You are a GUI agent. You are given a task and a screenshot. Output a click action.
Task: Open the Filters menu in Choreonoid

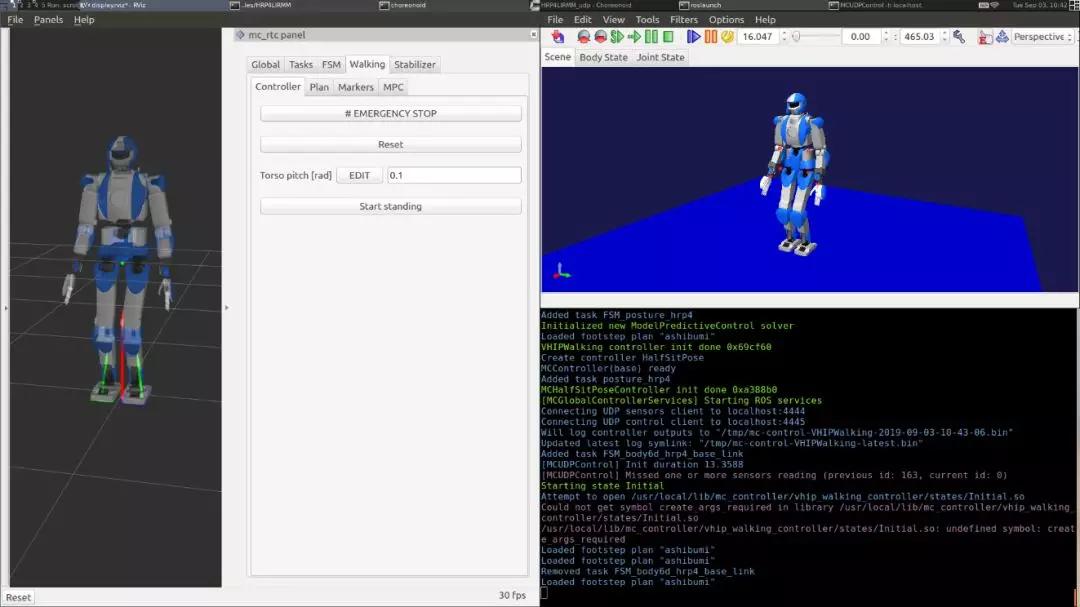tap(684, 20)
